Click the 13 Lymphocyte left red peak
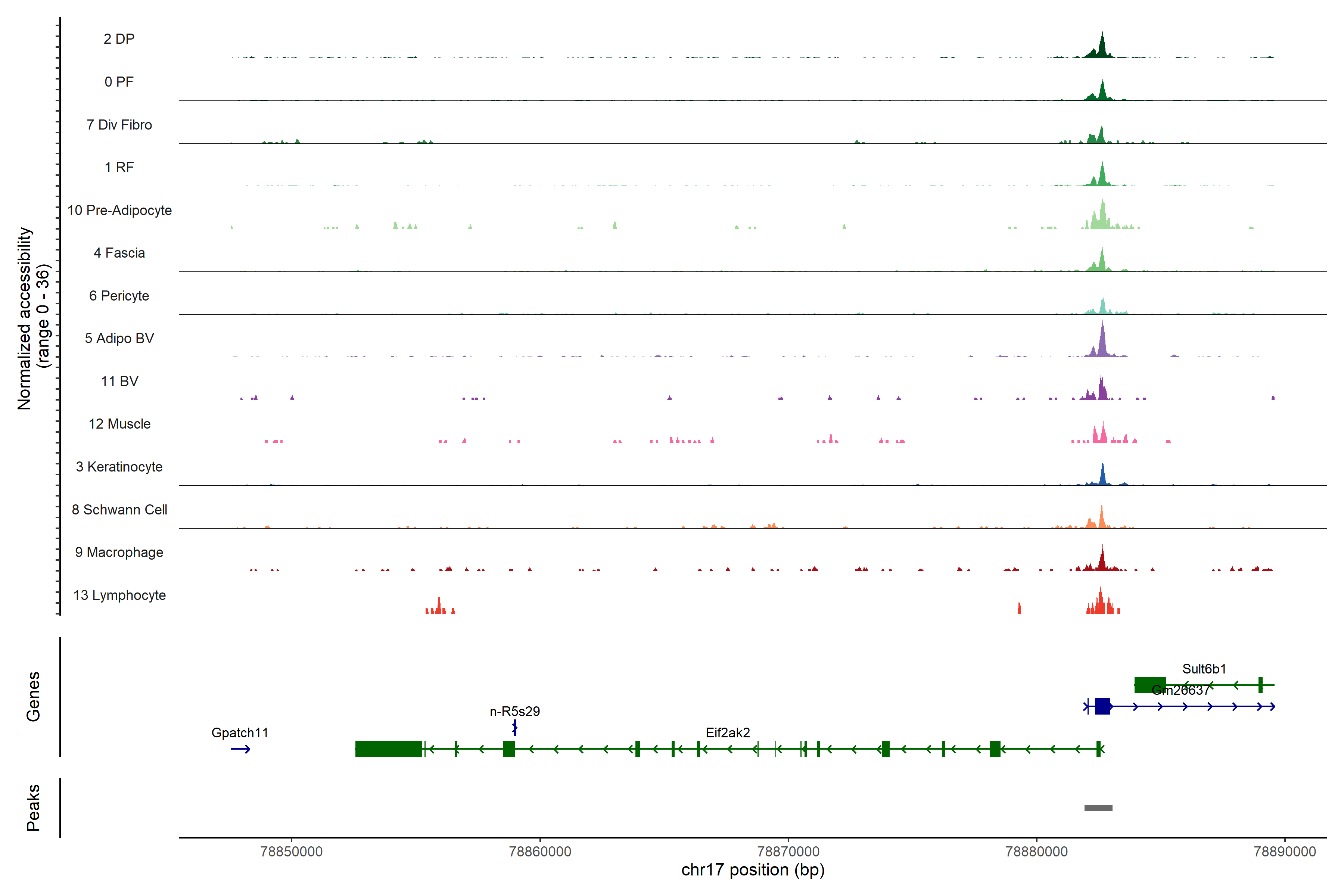Image resolution: width=1344 pixels, height=896 pixels. tap(439, 607)
